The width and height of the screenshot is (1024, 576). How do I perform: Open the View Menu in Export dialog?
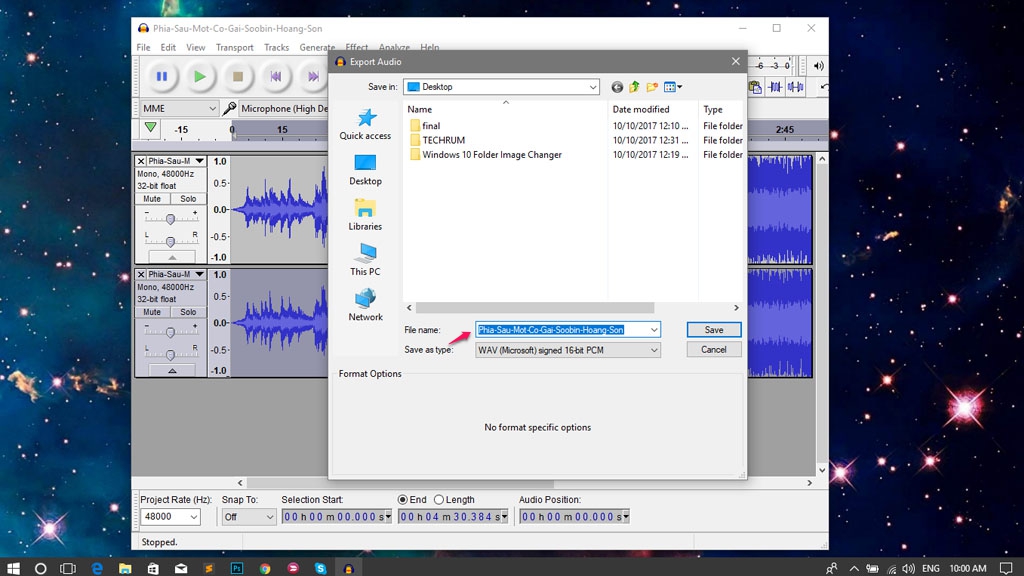pos(673,87)
